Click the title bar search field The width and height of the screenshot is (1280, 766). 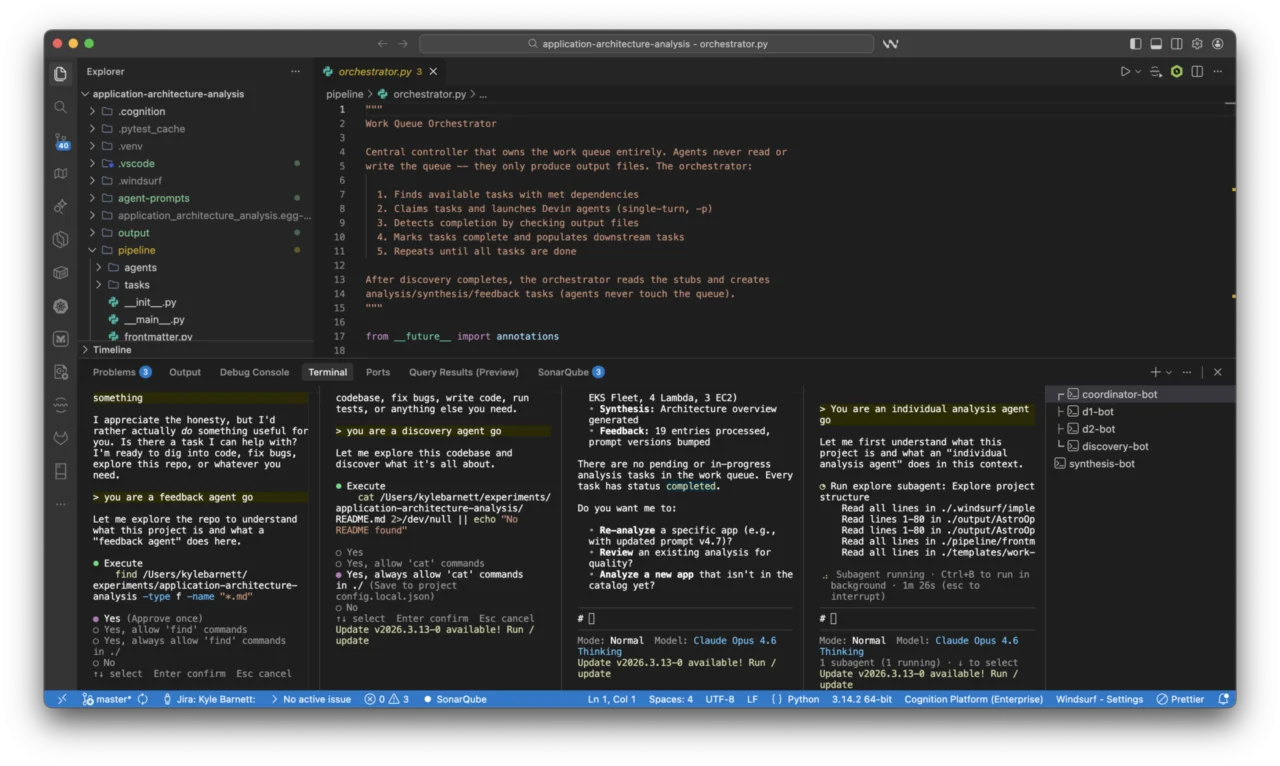(x=646, y=44)
